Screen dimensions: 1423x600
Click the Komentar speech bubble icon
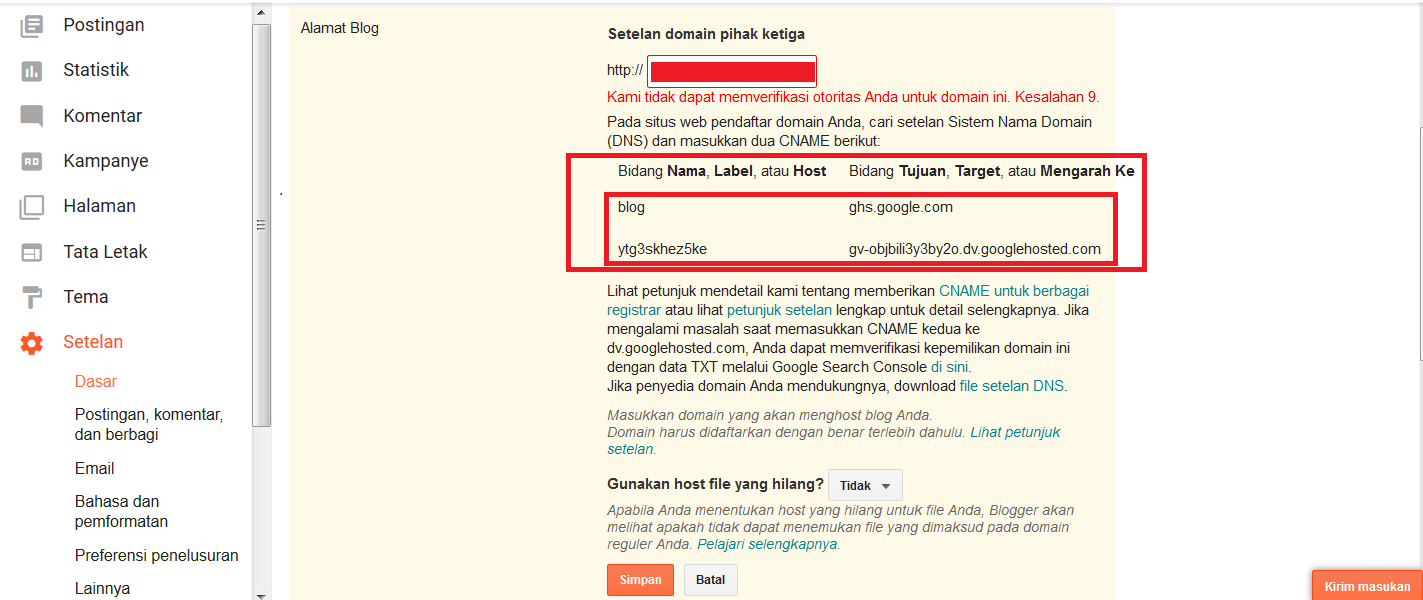[x=32, y=116]
